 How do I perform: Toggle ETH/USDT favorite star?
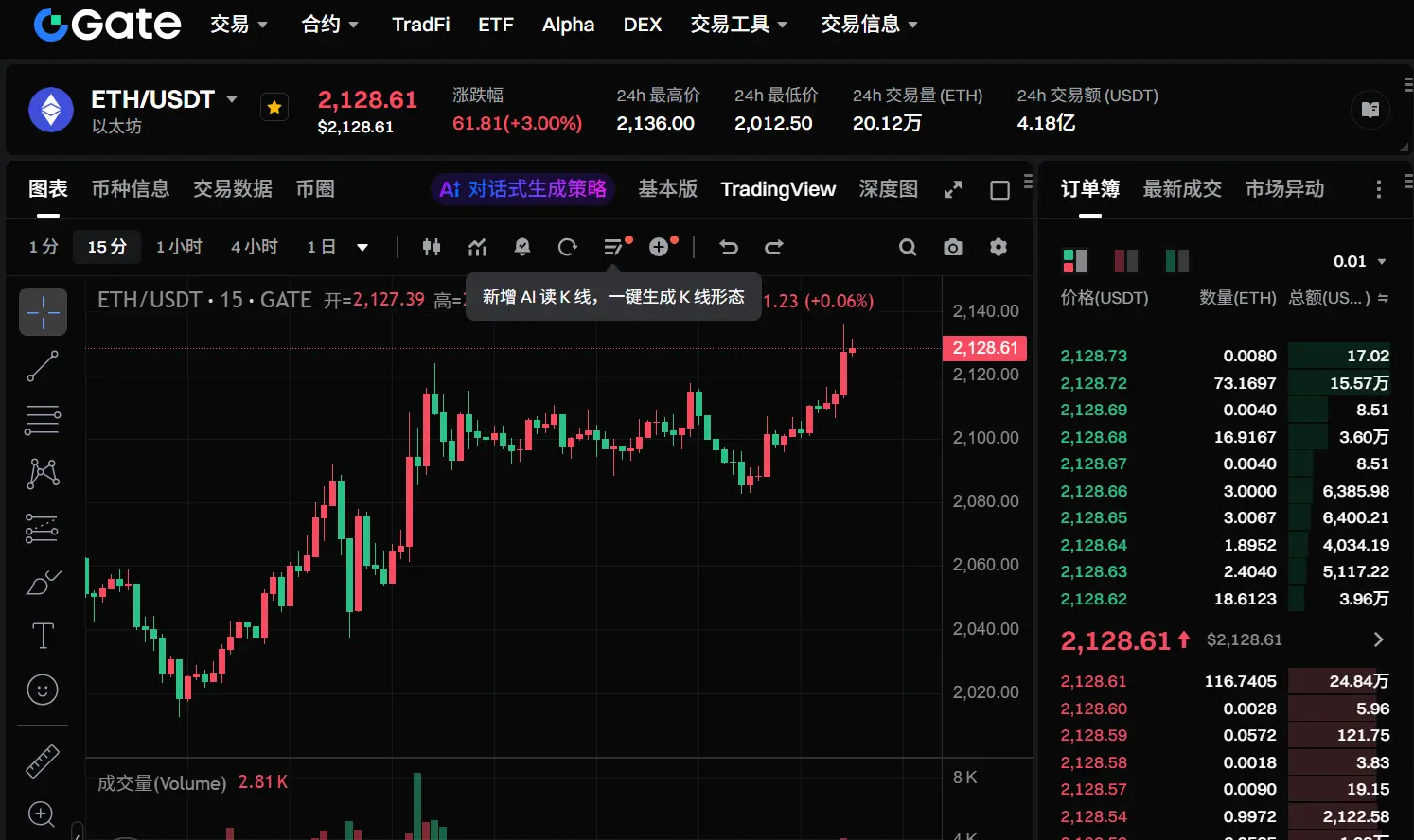click(274, 108)
